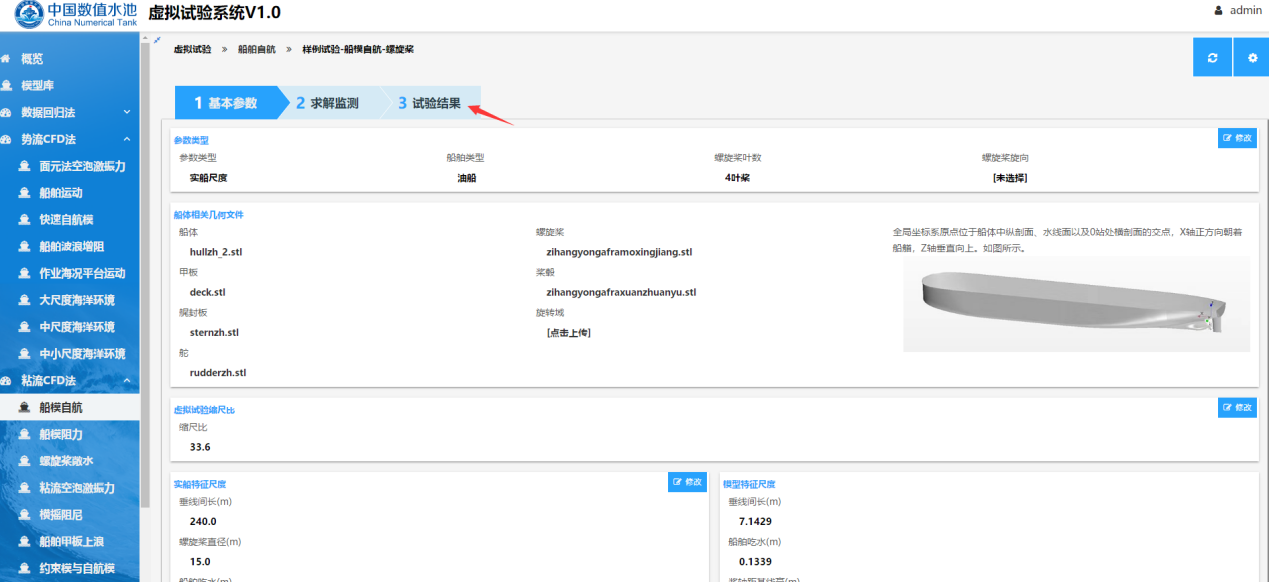Click the icon beside 船舶运动 in sidebar
The width and height of the screenshot is (1269, 582).
[x=25, y=193]
